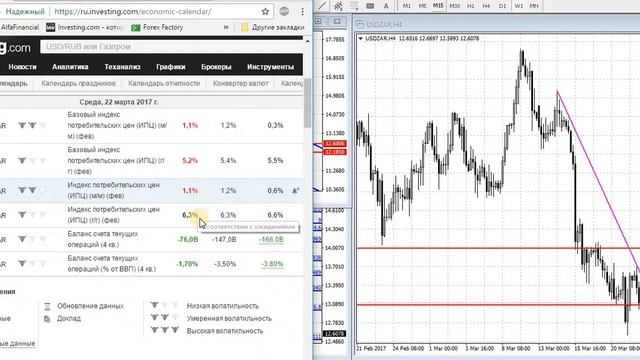
Task: Click volatility bulls on first CPI row
Action: pyautogui.click(x=32, y=125)
